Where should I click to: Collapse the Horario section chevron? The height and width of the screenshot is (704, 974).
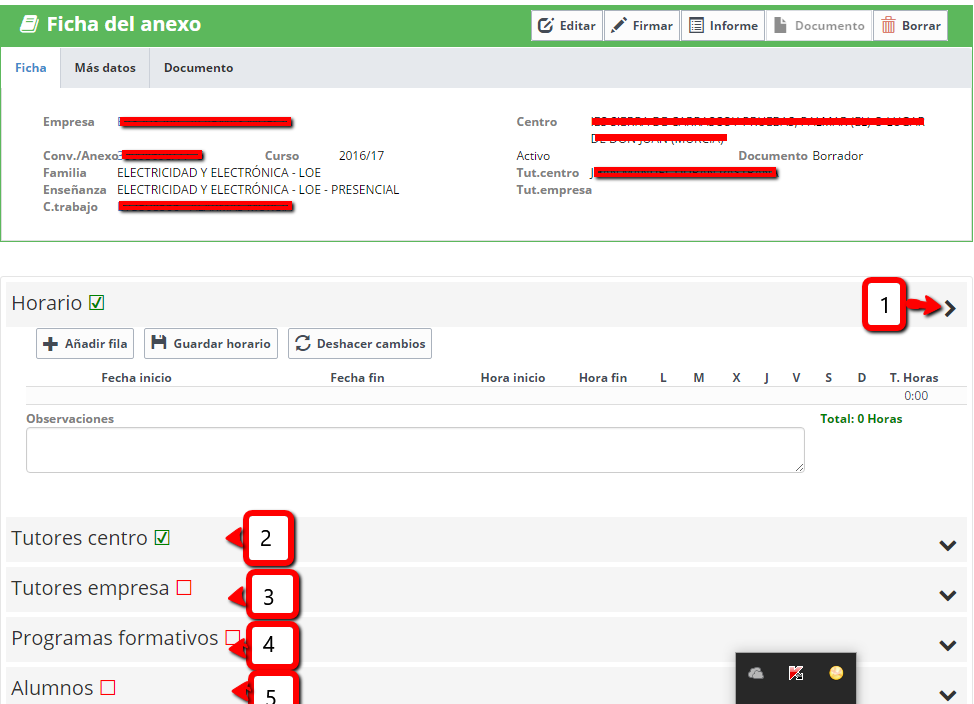950,308
